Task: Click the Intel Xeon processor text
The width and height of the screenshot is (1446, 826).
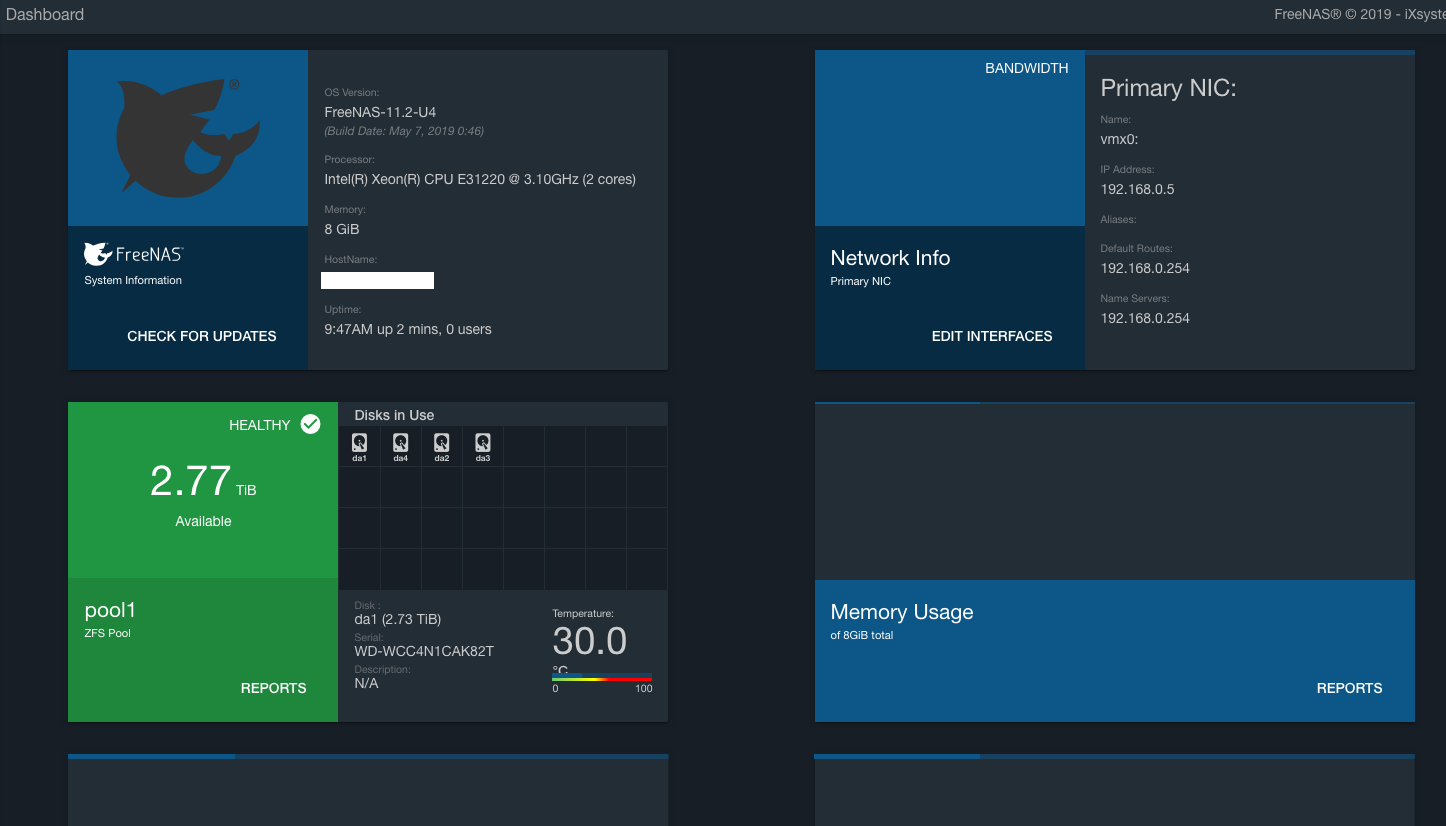Action: coord(480,179)
